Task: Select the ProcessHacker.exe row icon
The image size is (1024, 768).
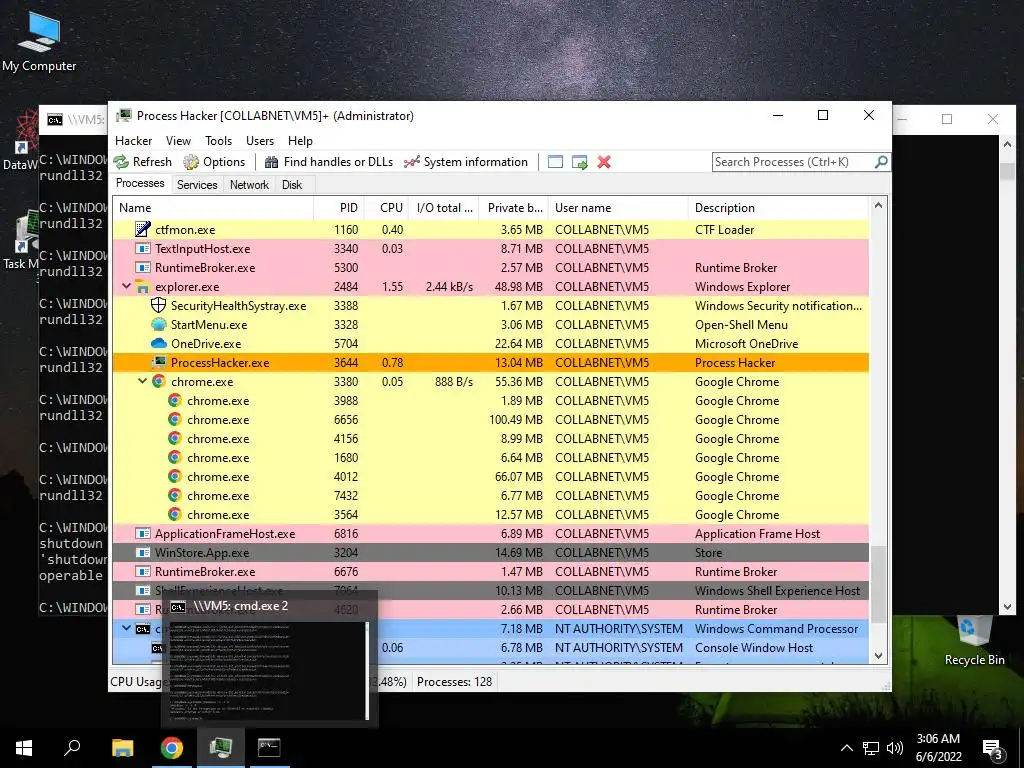Action: 158,362
